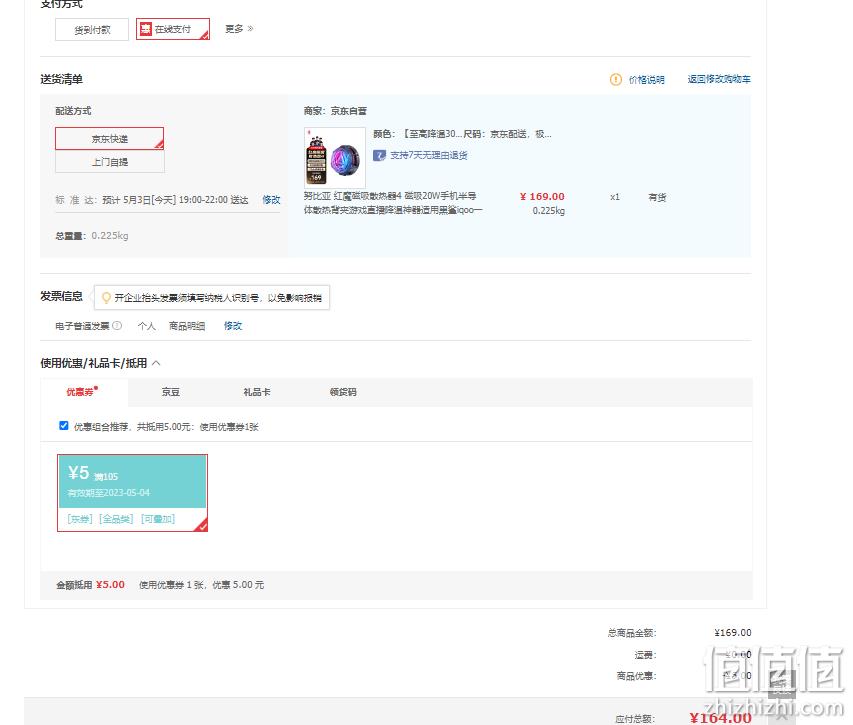Select 货到付款 cash on delivery payment
The image size is (853, 725).
coord(91,29)
